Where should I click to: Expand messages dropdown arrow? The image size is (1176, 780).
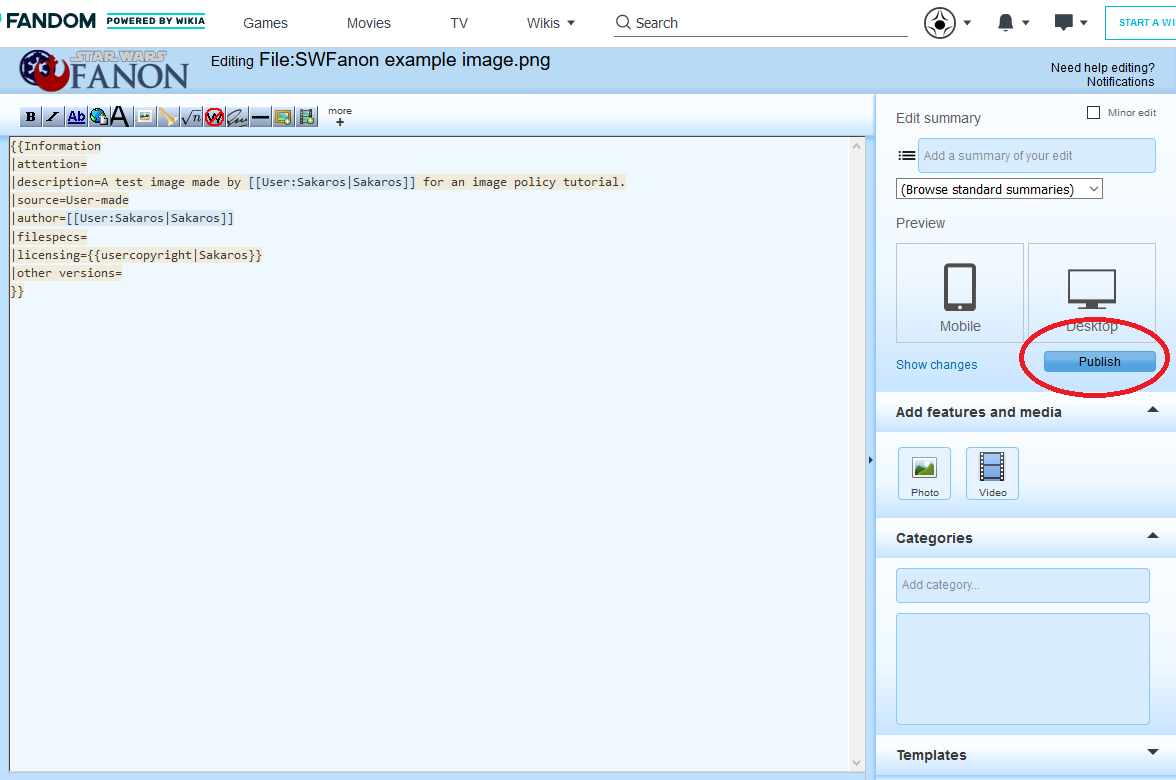[x=1084, y=22]
